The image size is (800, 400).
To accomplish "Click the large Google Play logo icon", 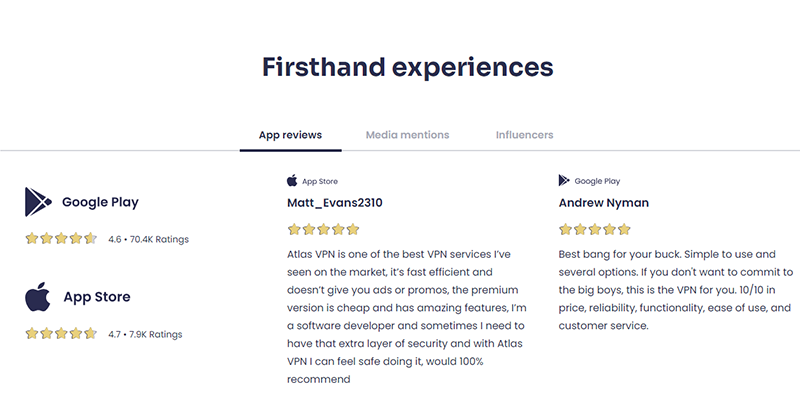I will click(x=38, y=202).
